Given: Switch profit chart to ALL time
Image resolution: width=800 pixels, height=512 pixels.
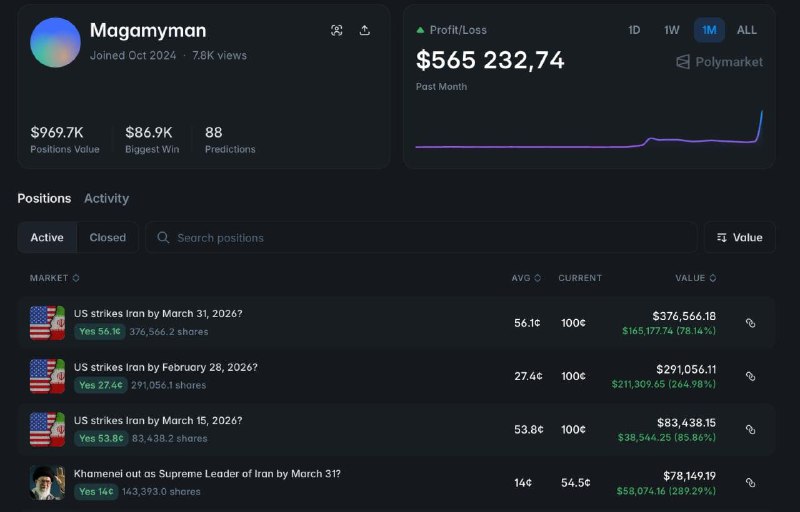Looking at the screenshot, I should (x=747, y=30).
